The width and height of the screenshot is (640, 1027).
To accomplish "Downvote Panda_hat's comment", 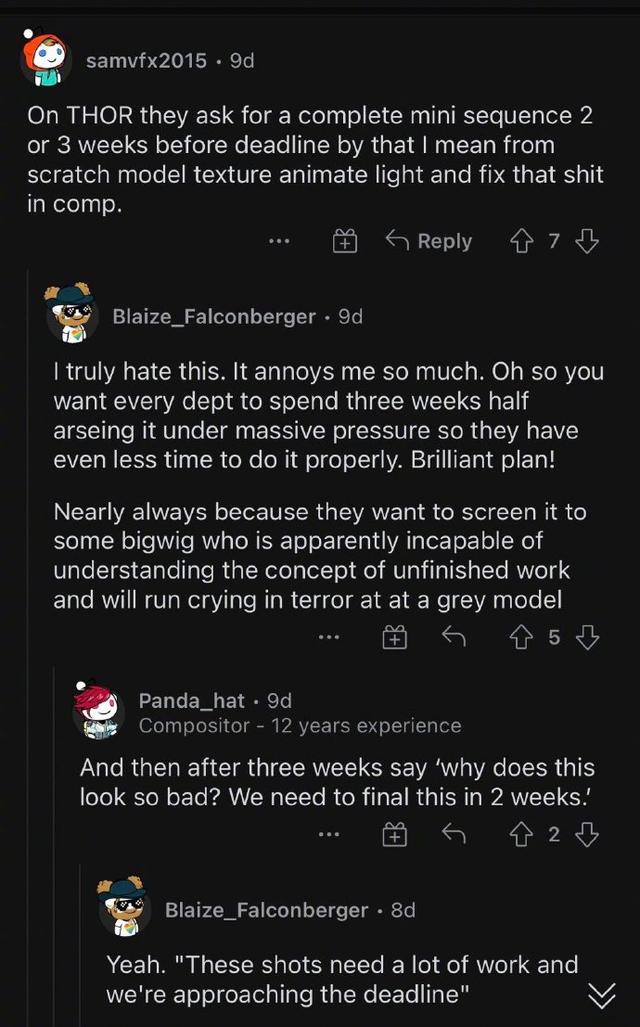I will (x=587, y=834).
